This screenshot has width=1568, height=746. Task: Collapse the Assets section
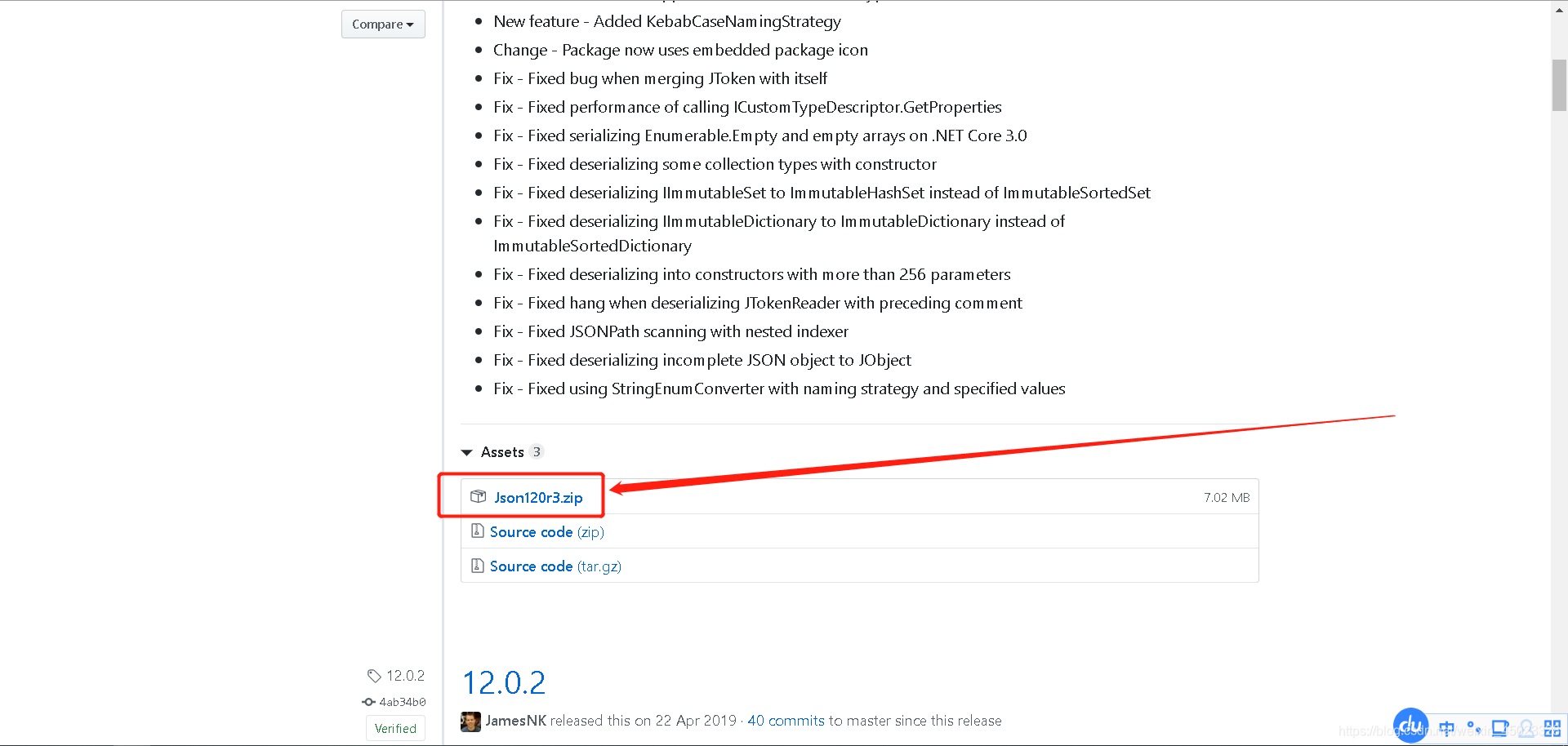466,451
